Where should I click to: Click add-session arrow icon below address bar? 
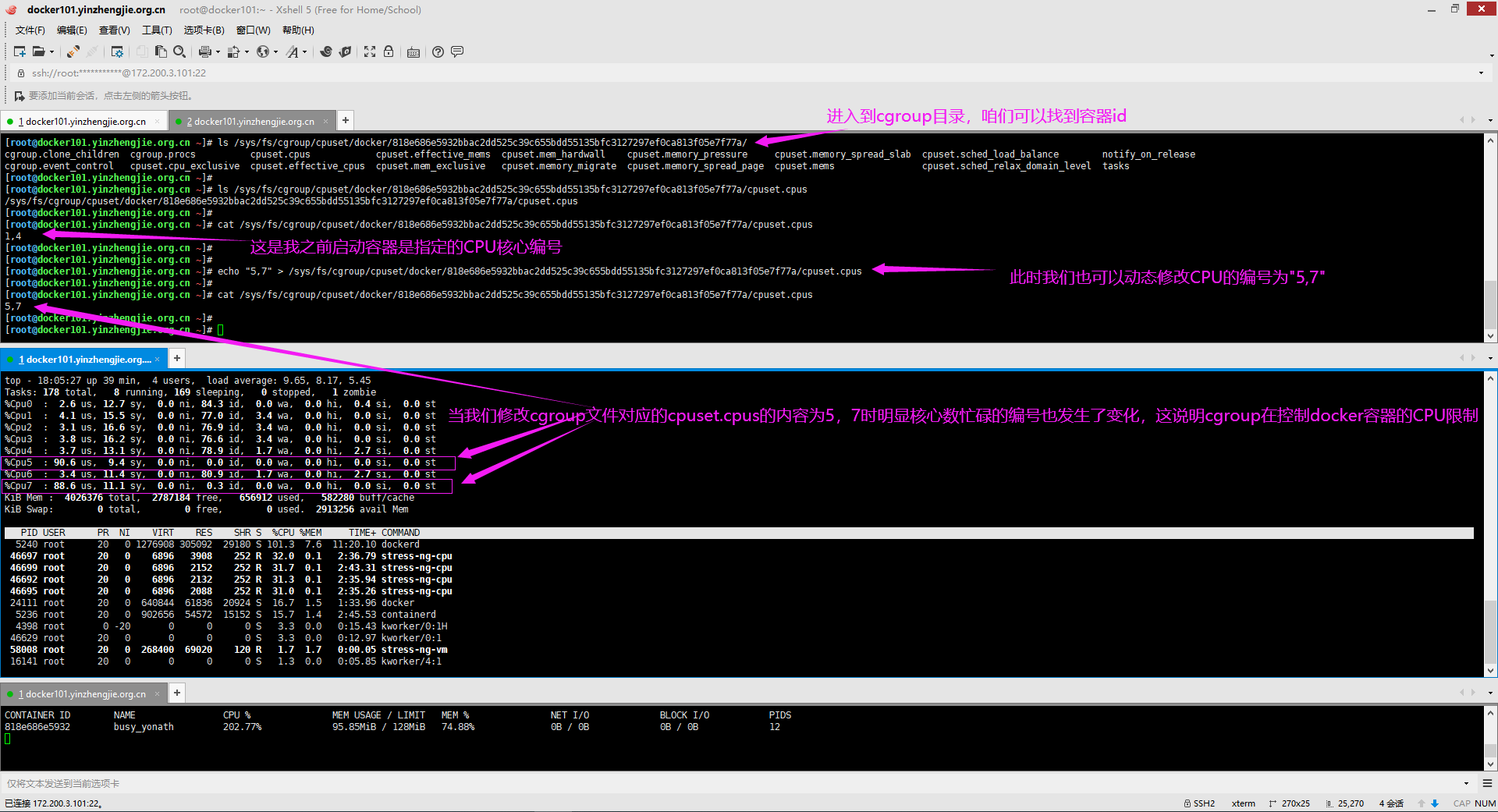(x=20, y=96)
